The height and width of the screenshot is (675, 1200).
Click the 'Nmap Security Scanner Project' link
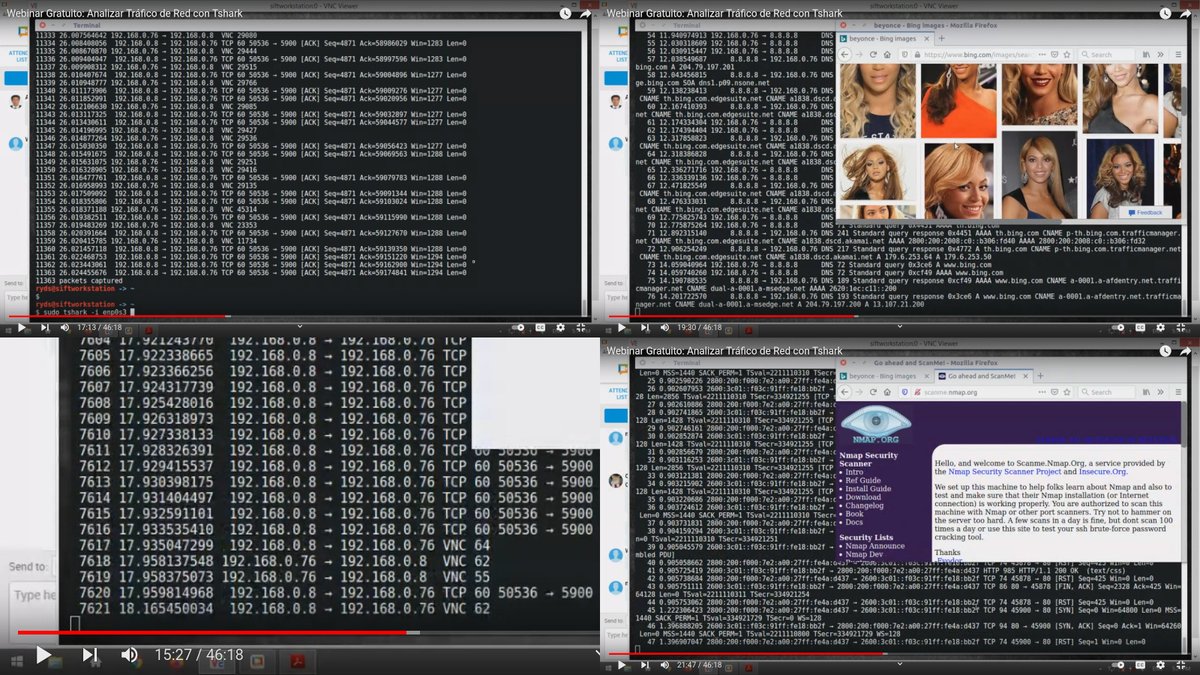[1004, 472]
